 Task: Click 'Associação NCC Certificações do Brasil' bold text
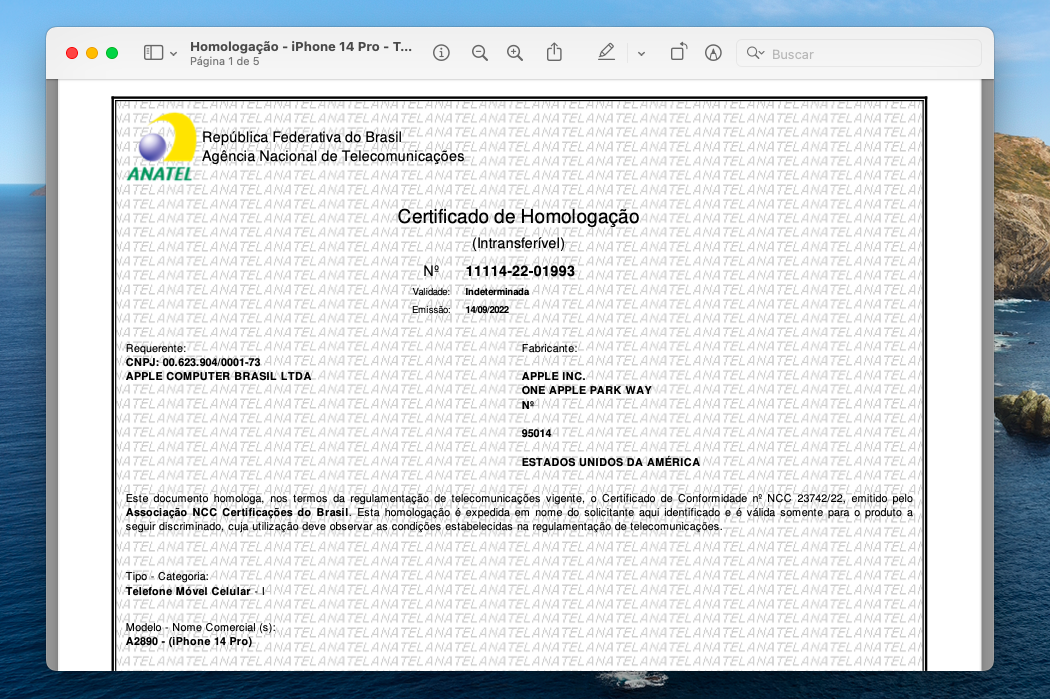pyautogui.click(x=238, y=513)
